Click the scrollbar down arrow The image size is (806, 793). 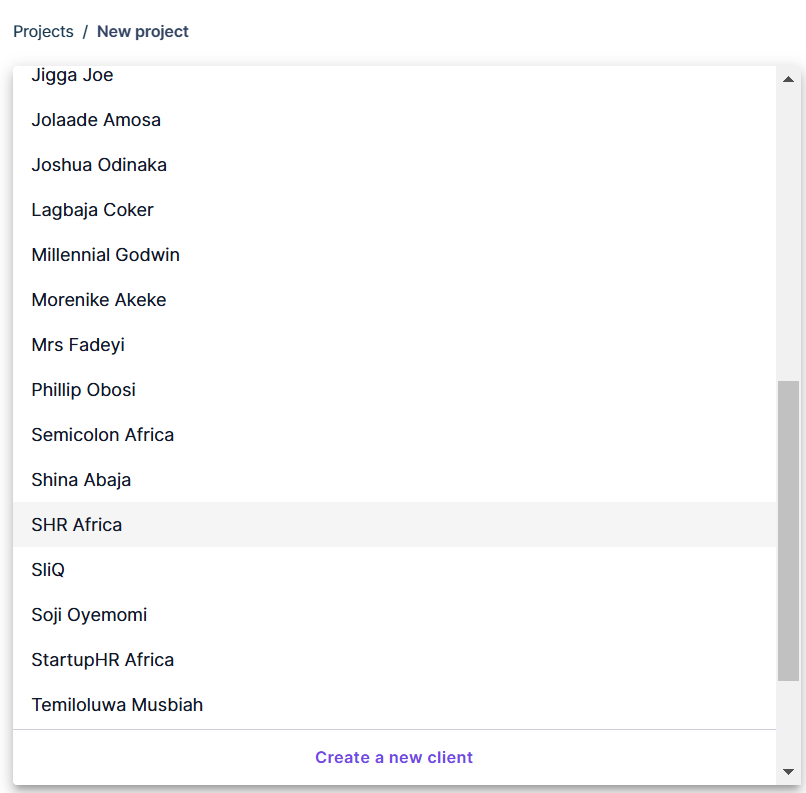pos(788,771)
